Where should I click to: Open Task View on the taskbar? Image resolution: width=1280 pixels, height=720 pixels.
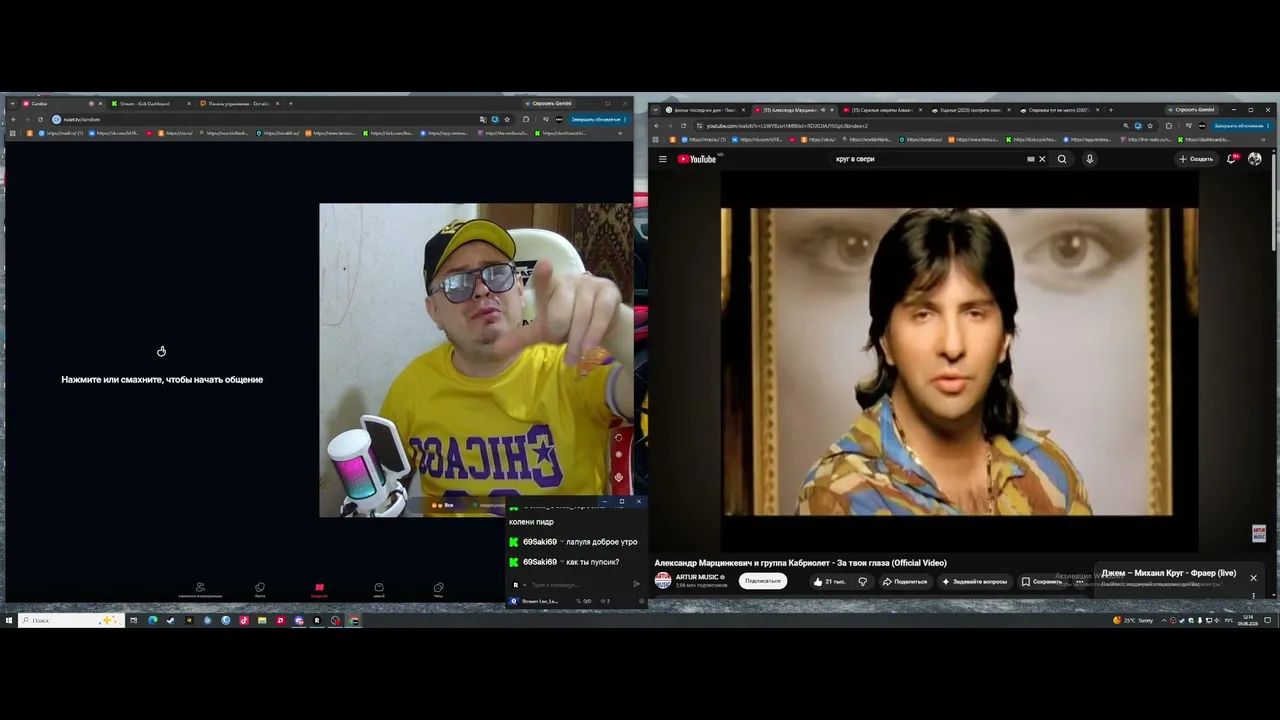[x=133, y=620]
